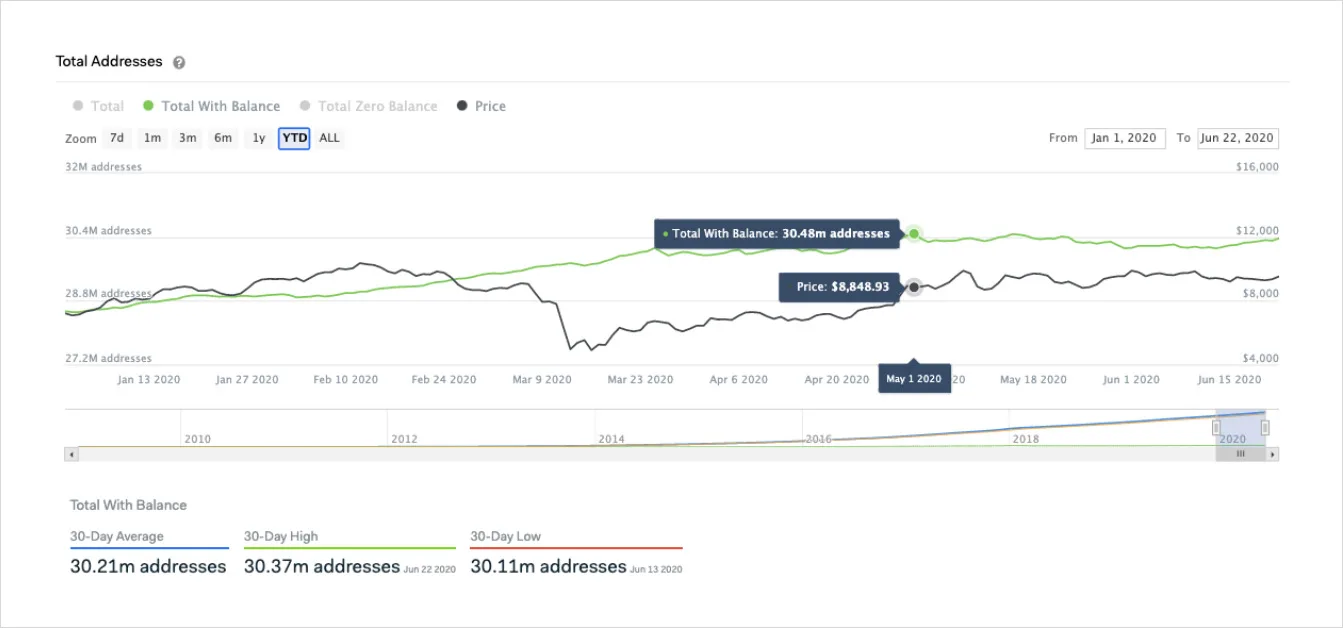Select the YTD zoom option
Viewport: 1343px width, 628px height.
294,138
